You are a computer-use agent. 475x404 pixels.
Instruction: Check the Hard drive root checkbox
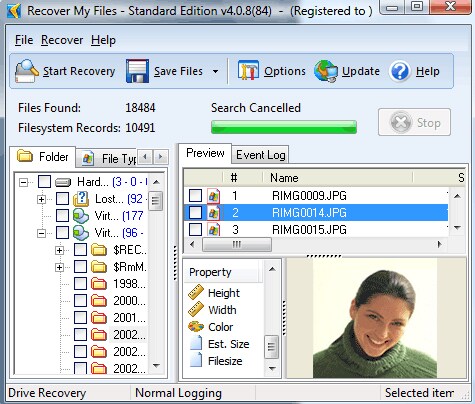[44, 182]
